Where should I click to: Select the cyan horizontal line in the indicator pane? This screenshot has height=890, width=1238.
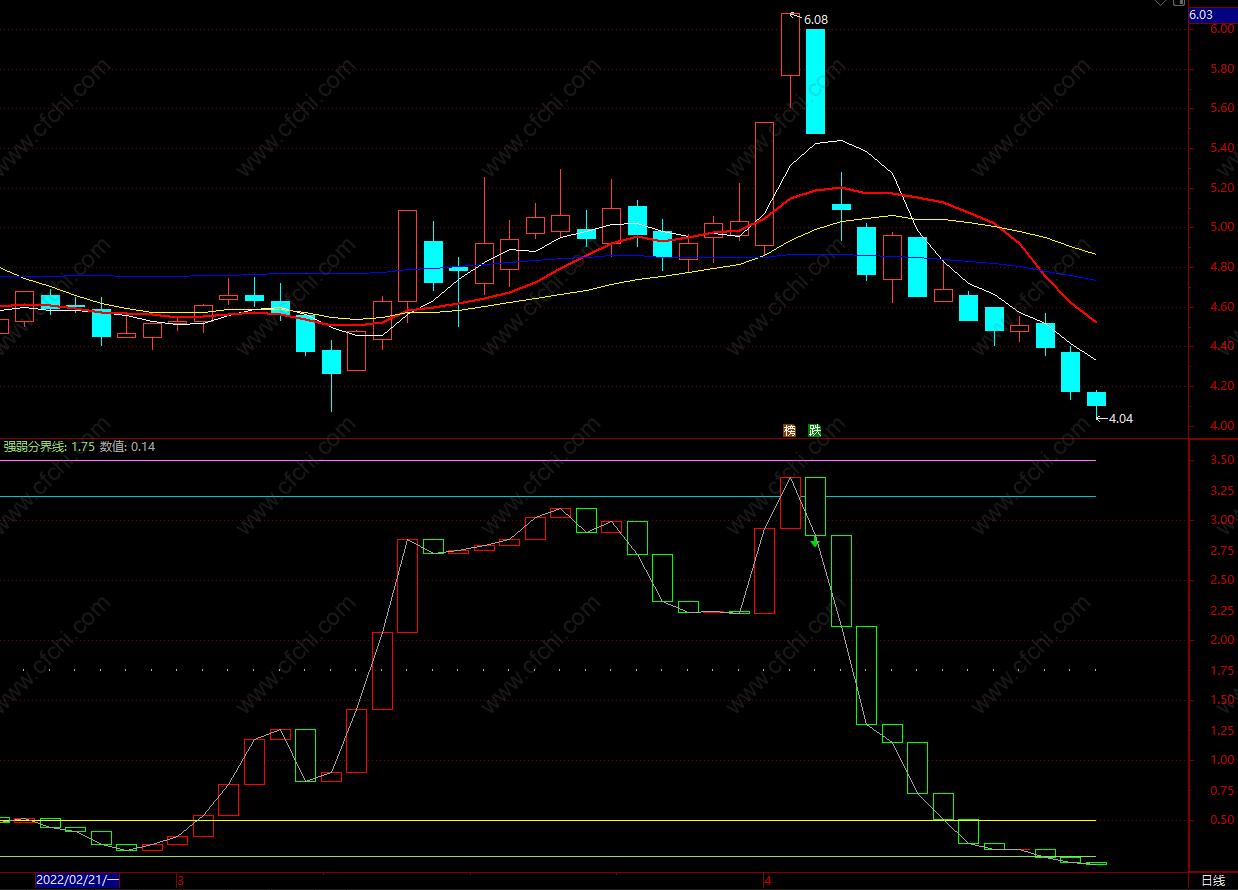coord(548,496)
